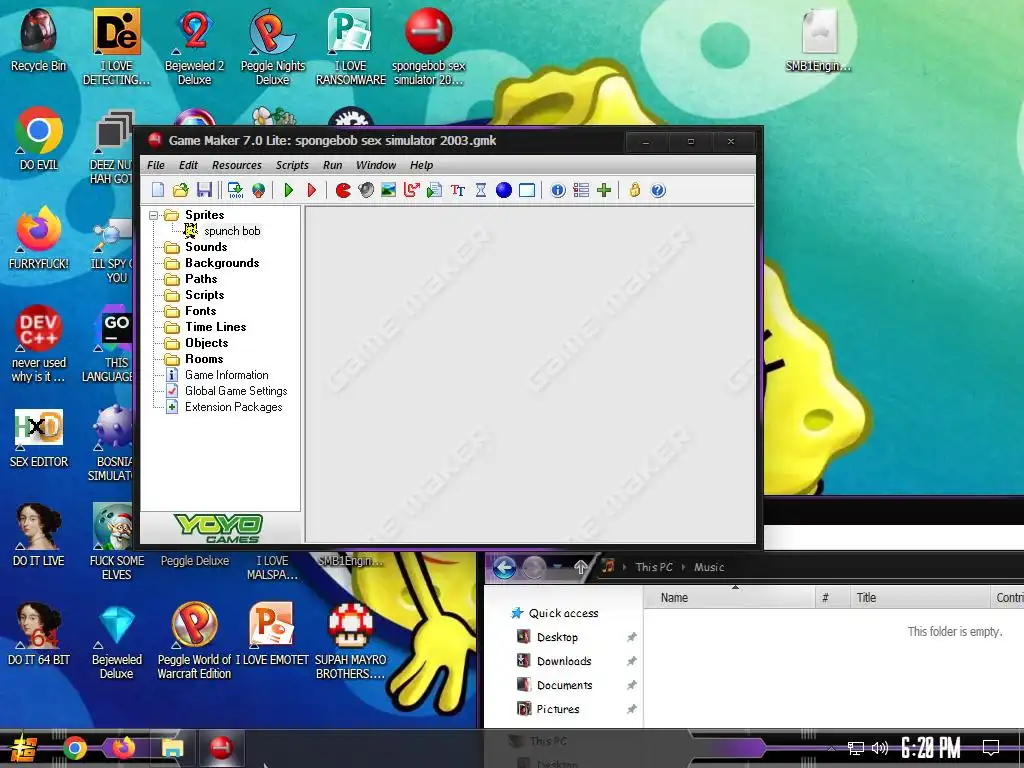Image resolution: width=1024 pixels, height=768 pixels.
Task: Select the Time Lines folder
Action: pyautogui.click(x=216, y=327)
